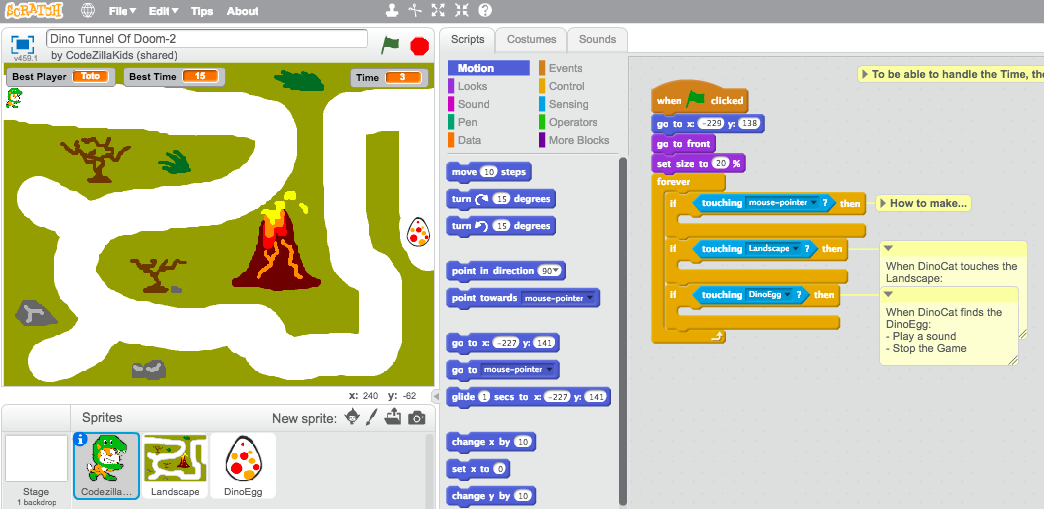Click the DinoEgg on the stage

click(x=418, y=231)
